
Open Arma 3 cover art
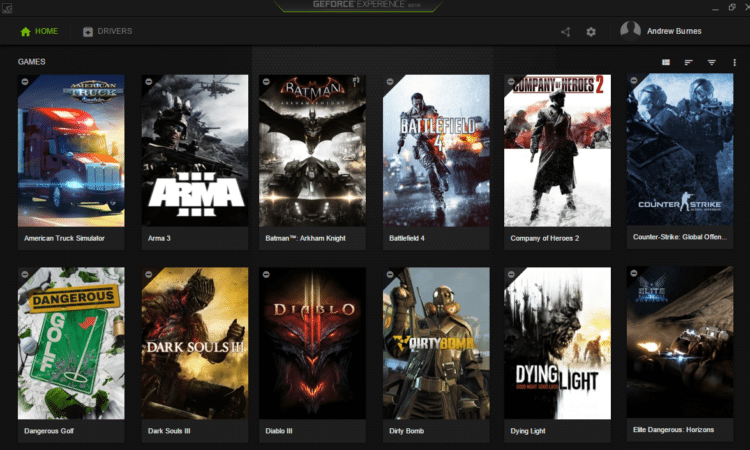195,151
